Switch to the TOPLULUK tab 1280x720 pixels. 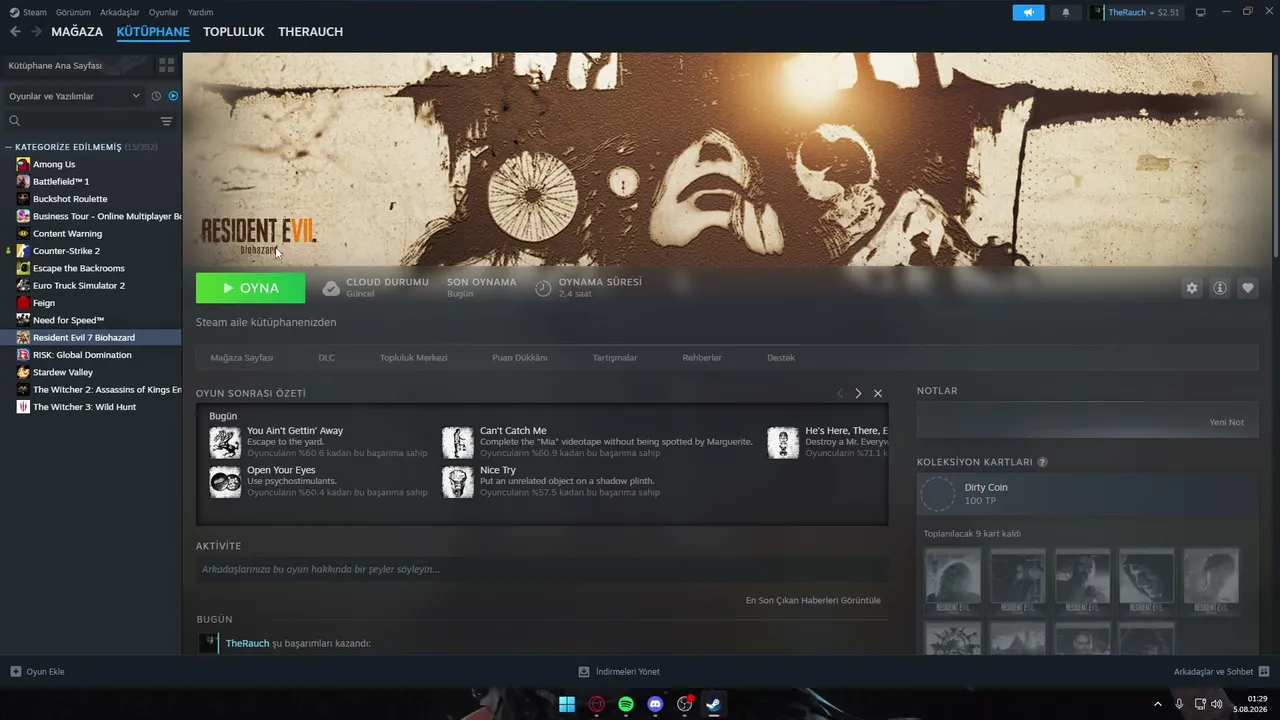click(234, 32)
